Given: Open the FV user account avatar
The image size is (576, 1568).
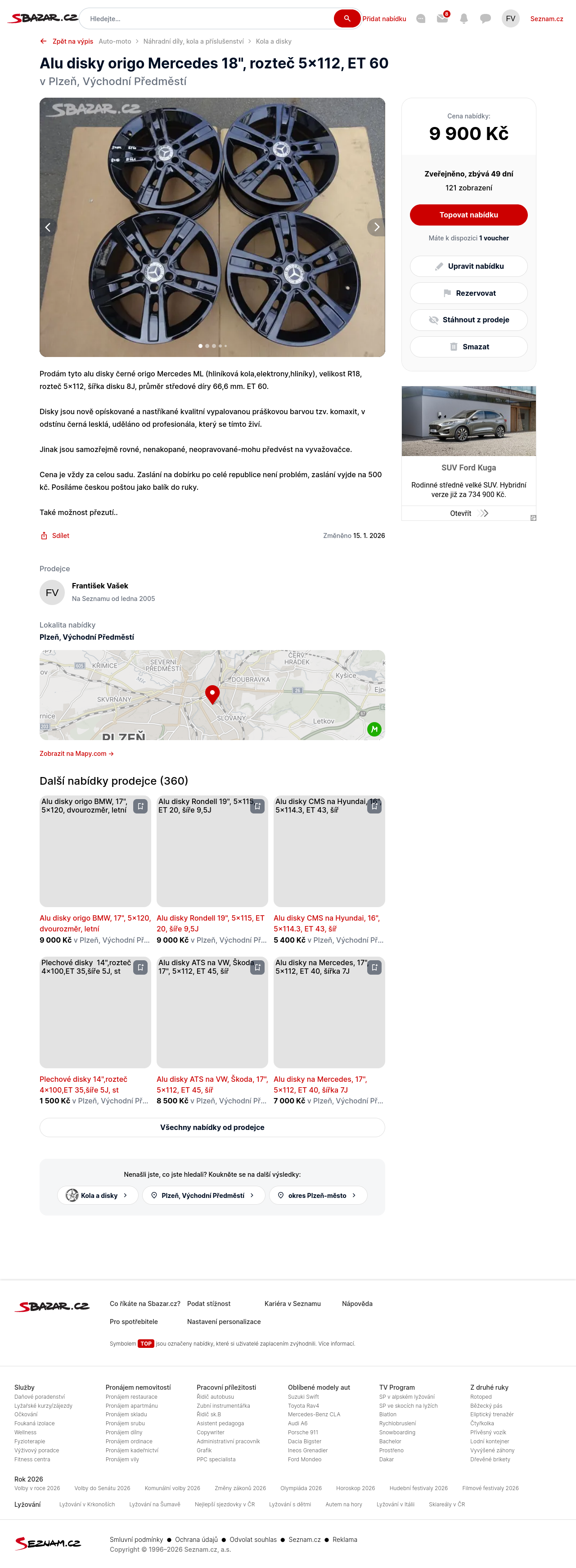Looking at the screenshot, I should pos(510,19).
